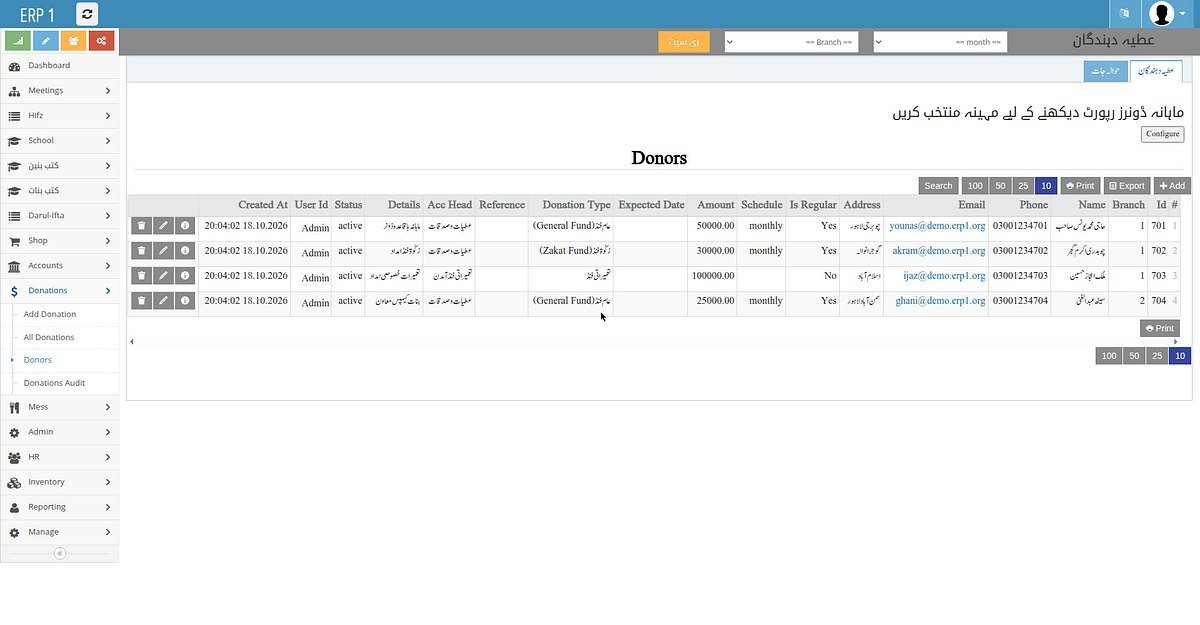1200x625 pixels.
Task: Open the orange users shortcut button
Action: [73, 41]
